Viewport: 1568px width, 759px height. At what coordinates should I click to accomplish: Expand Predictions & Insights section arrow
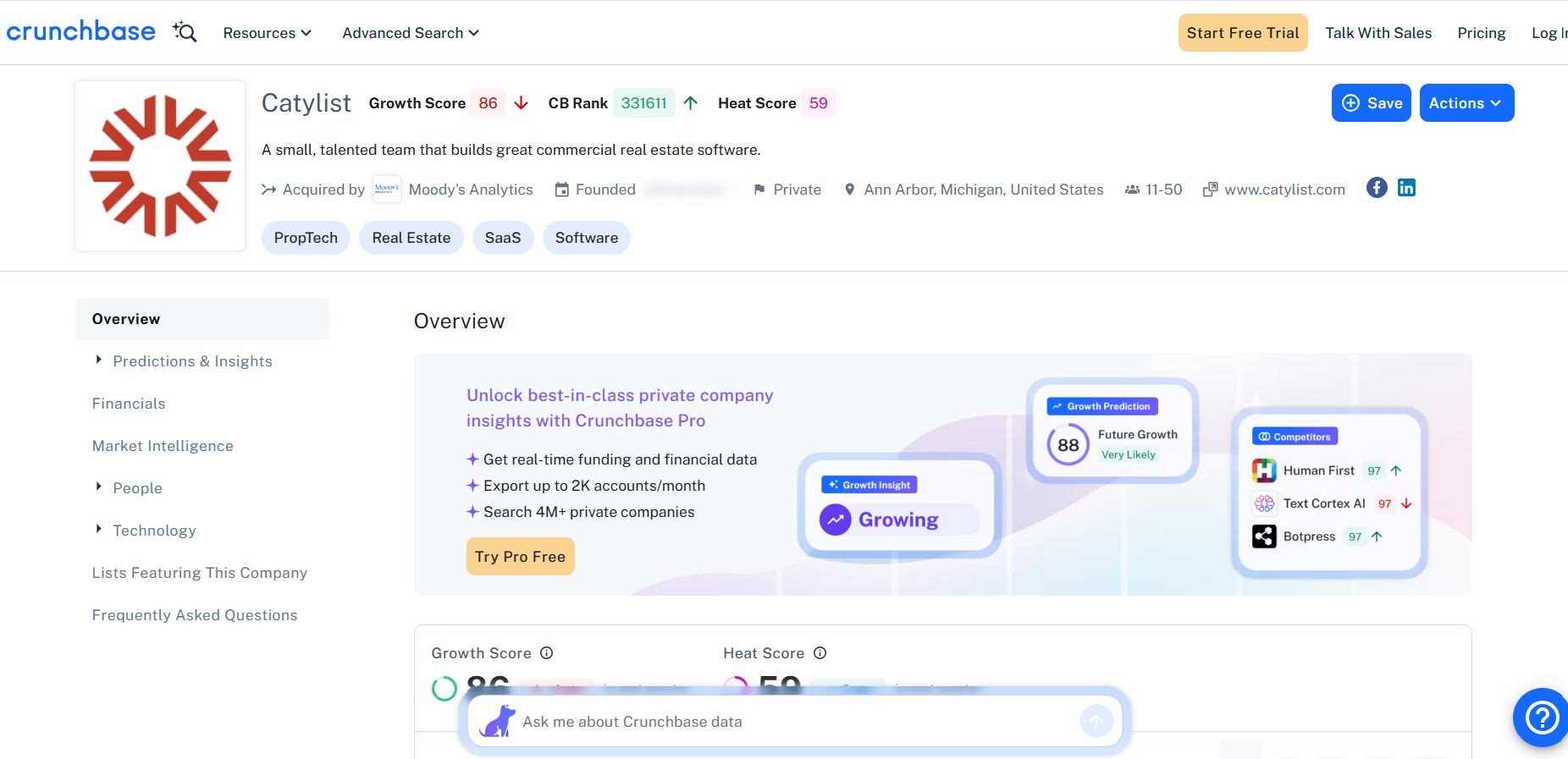[99, 360]
